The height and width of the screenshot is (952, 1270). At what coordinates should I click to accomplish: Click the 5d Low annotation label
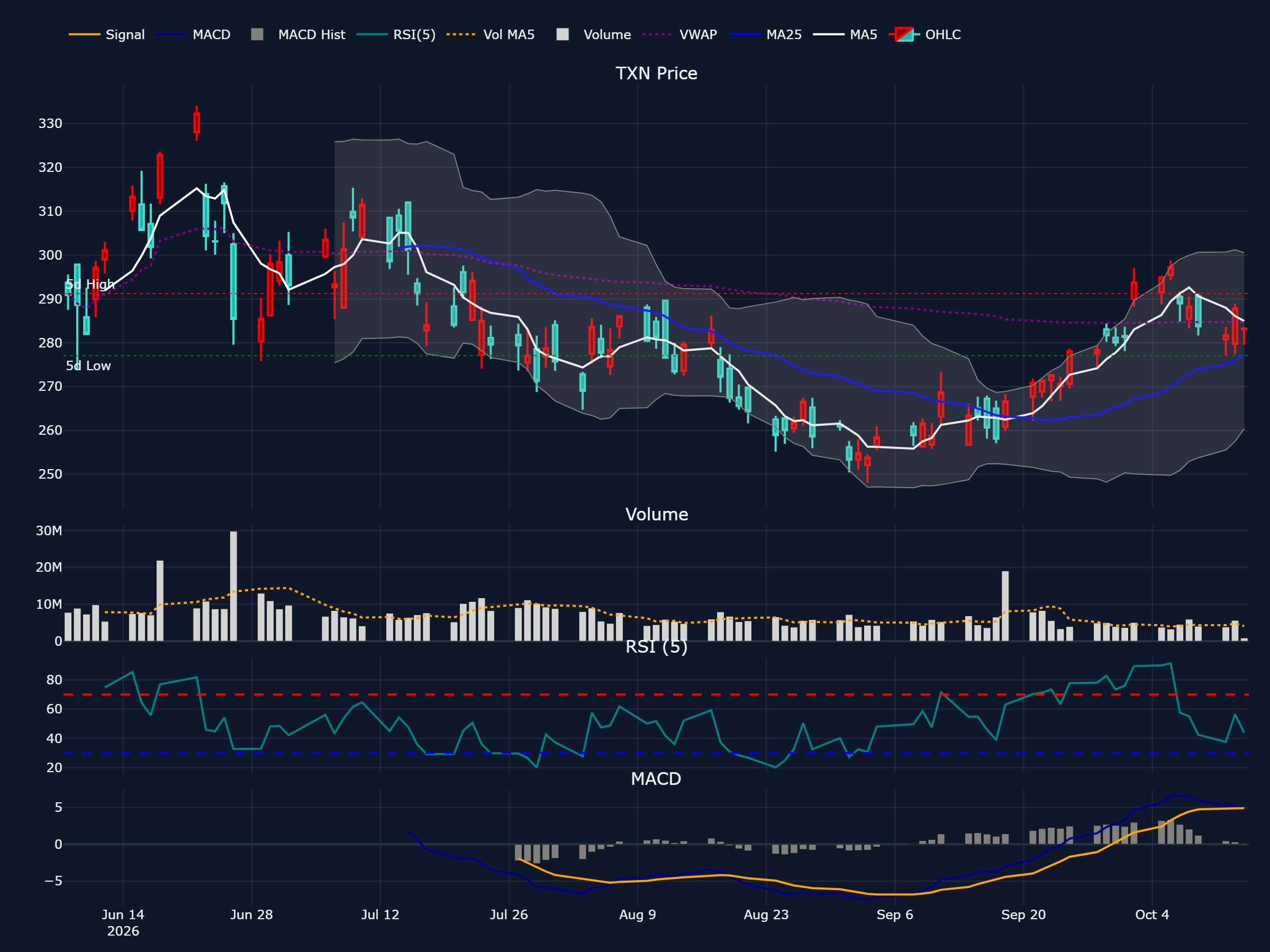pos(88,366)
